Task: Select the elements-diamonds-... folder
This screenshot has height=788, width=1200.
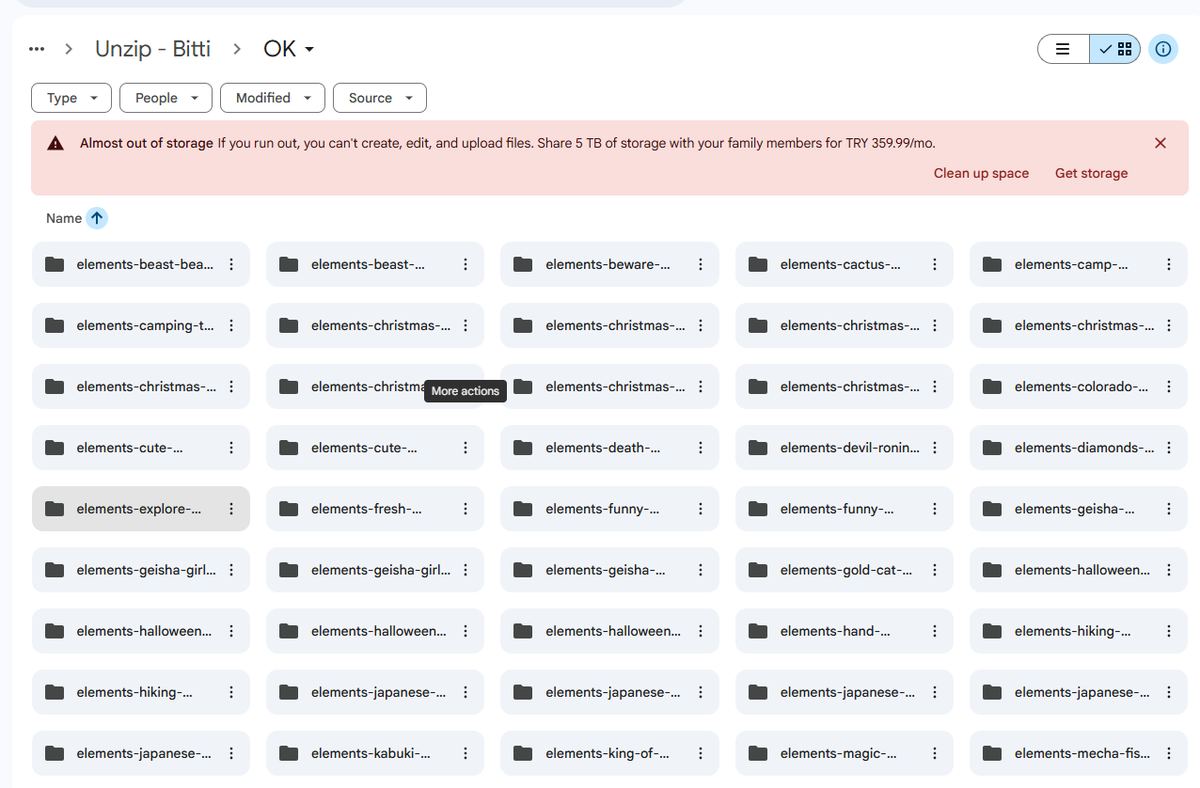Action: click(x=1079, y=447)
